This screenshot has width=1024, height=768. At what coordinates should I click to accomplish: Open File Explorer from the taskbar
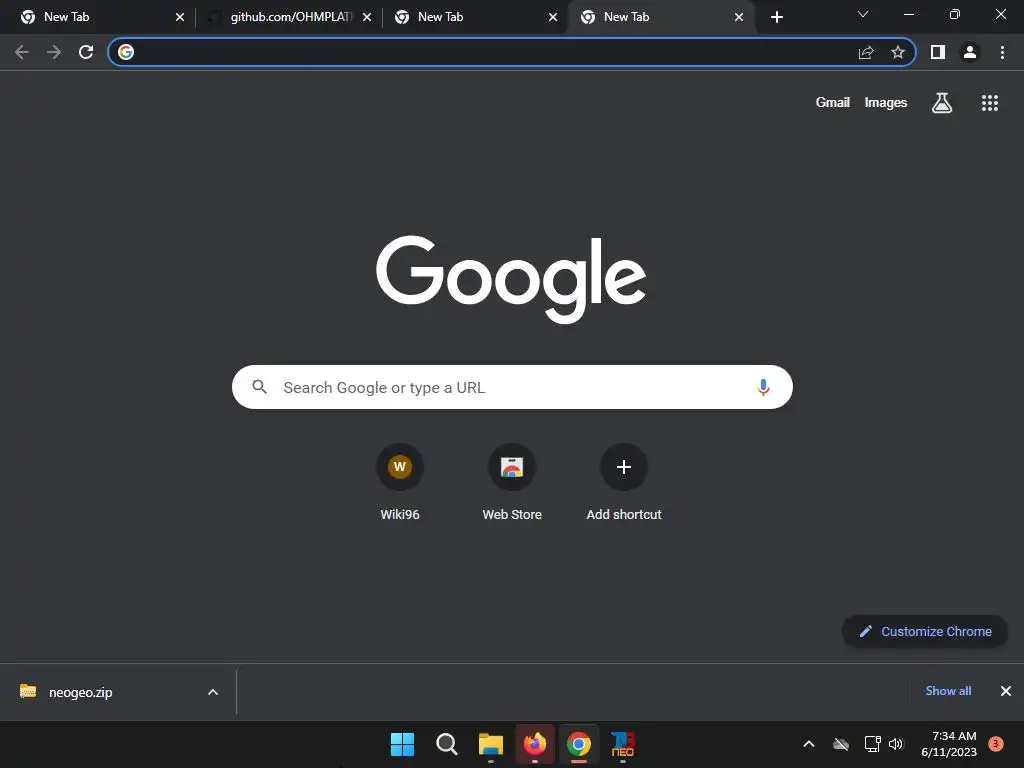(490, 744)
